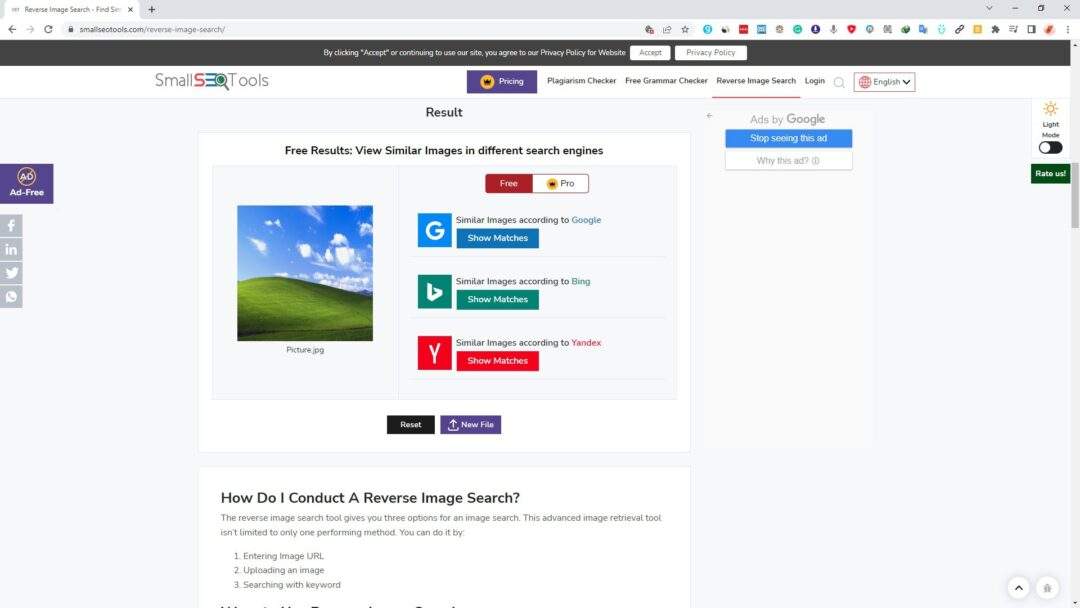Click the link chain extension icon
The width and height of the screenshot is (1080, 608).
coord(959,30)
